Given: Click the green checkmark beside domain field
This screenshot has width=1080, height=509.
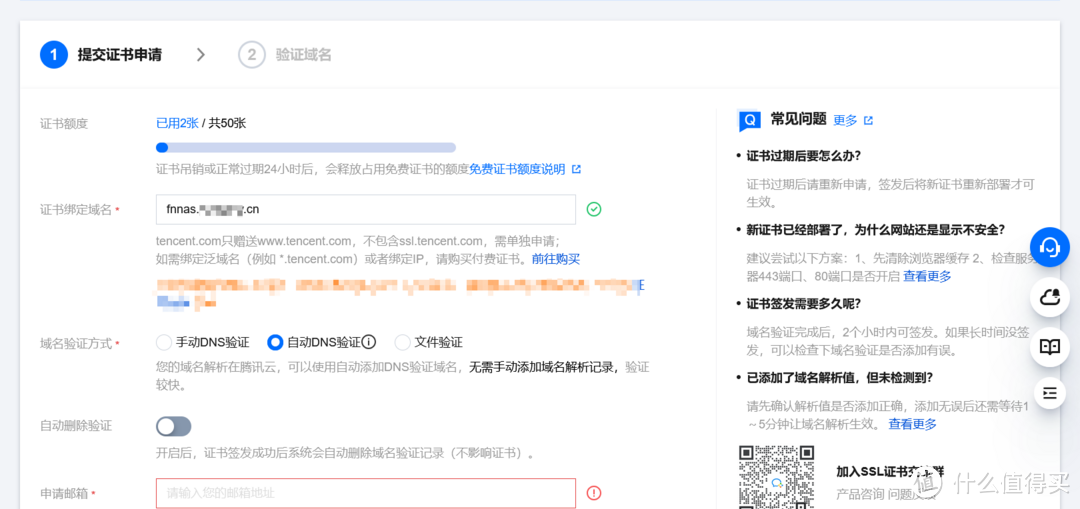Looking at the screenshot, I should 594,209.
